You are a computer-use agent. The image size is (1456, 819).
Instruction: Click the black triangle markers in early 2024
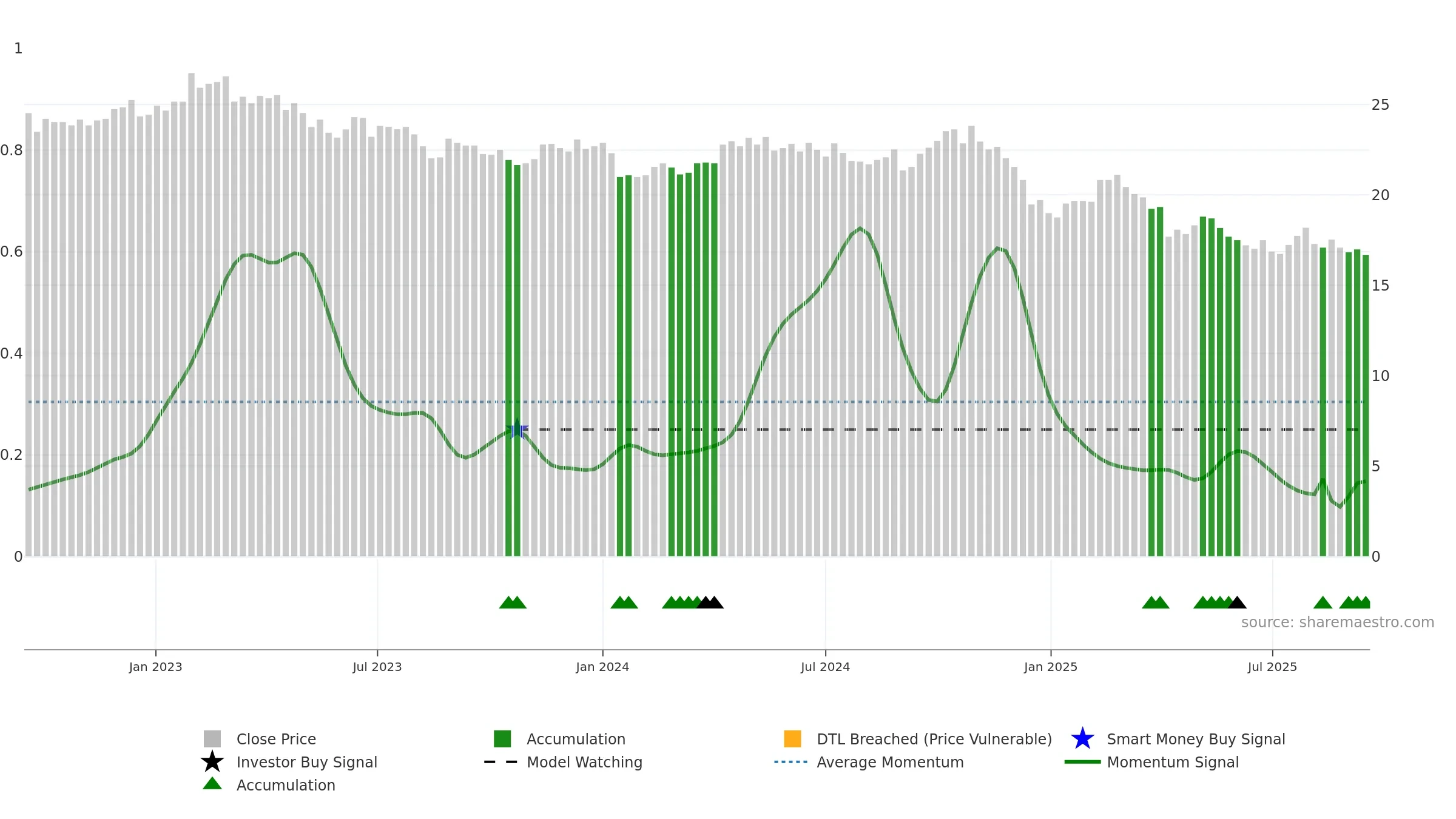710,602
